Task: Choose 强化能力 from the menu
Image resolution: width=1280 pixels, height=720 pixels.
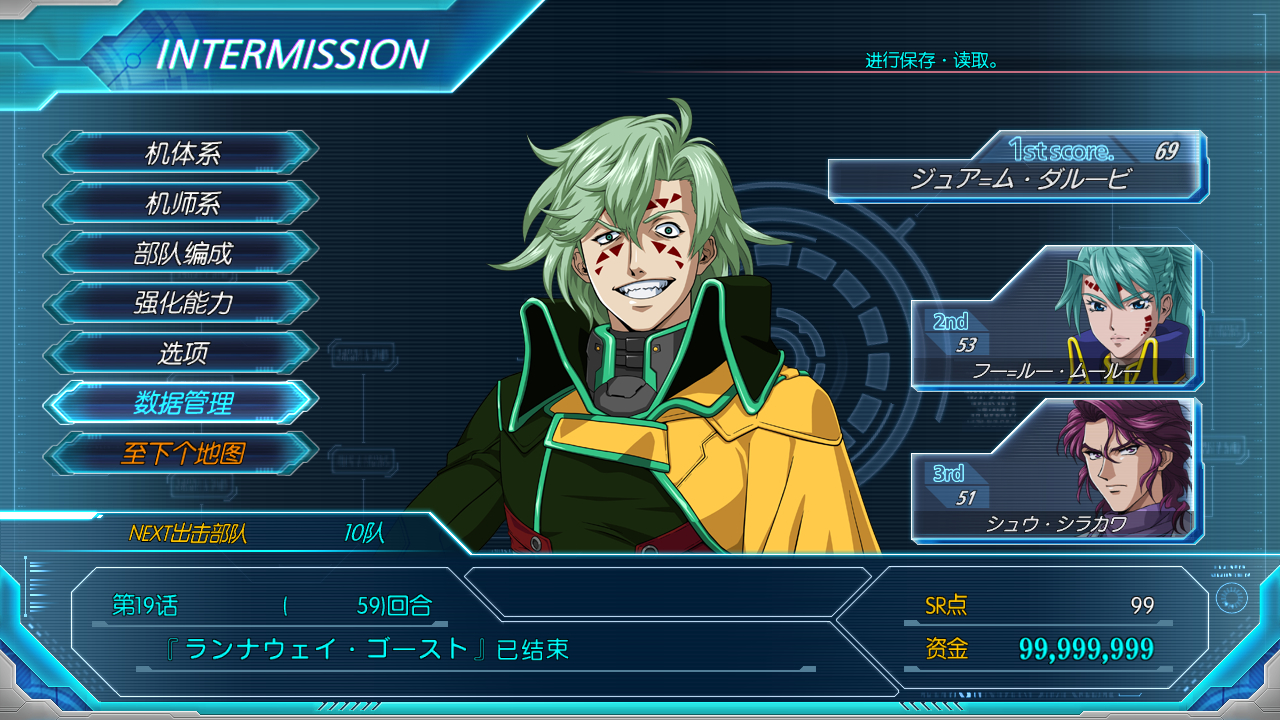Action: tap(181, 303)
